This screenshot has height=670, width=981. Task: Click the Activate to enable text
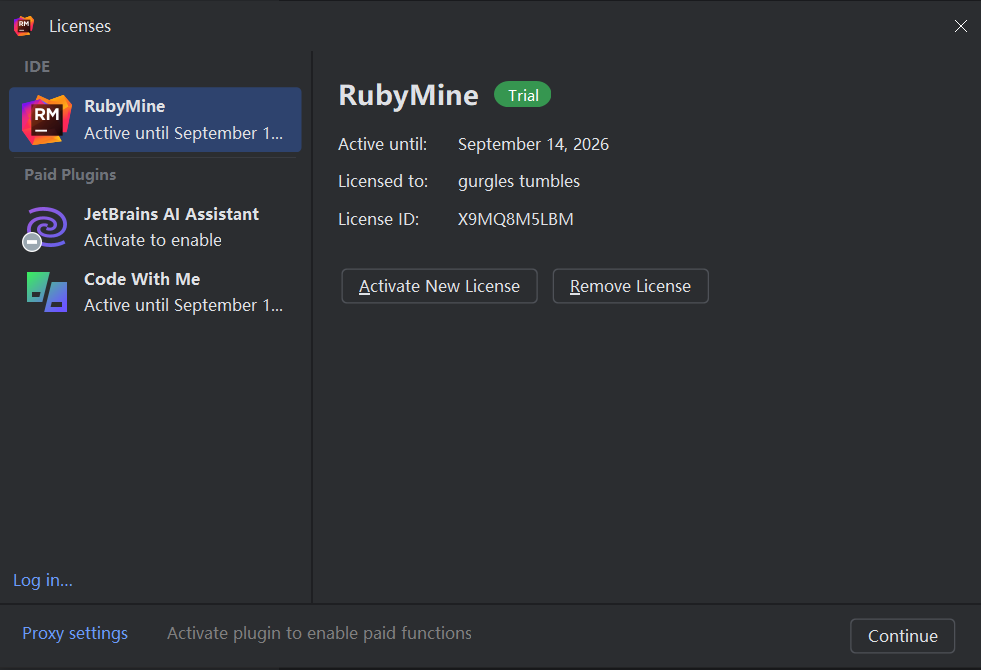(x=153, y=240)
